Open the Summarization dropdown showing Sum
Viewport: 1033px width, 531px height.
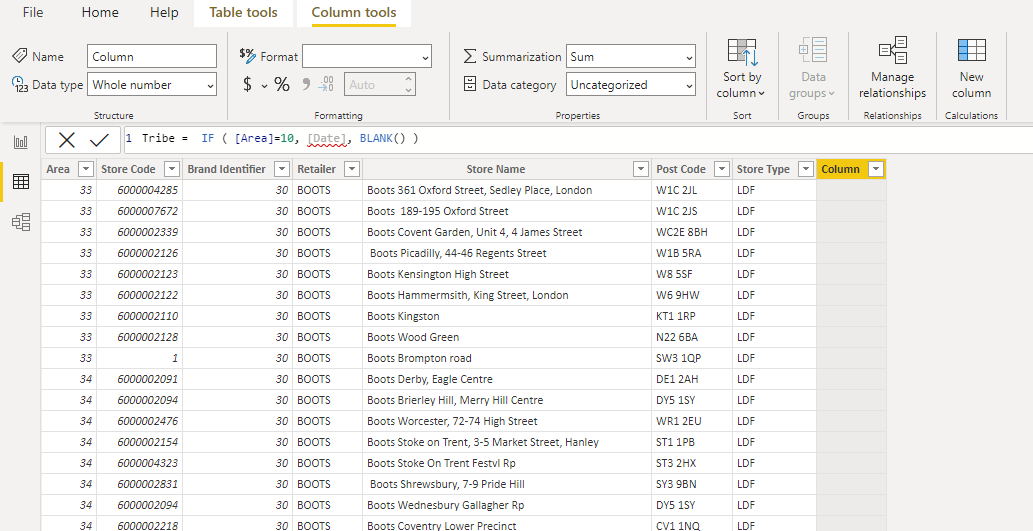630,57
